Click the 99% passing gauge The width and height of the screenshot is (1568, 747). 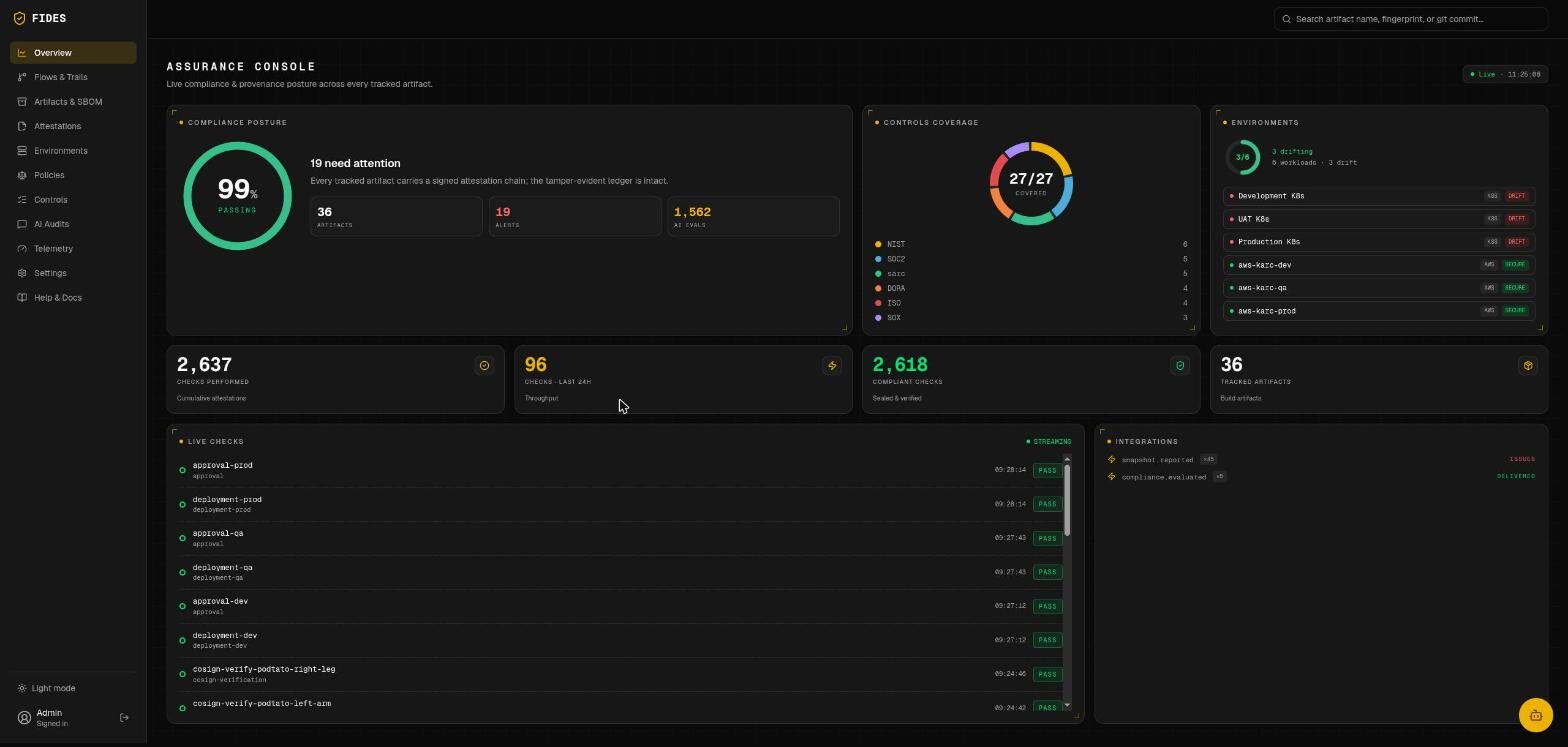click(x=237, y=196)
